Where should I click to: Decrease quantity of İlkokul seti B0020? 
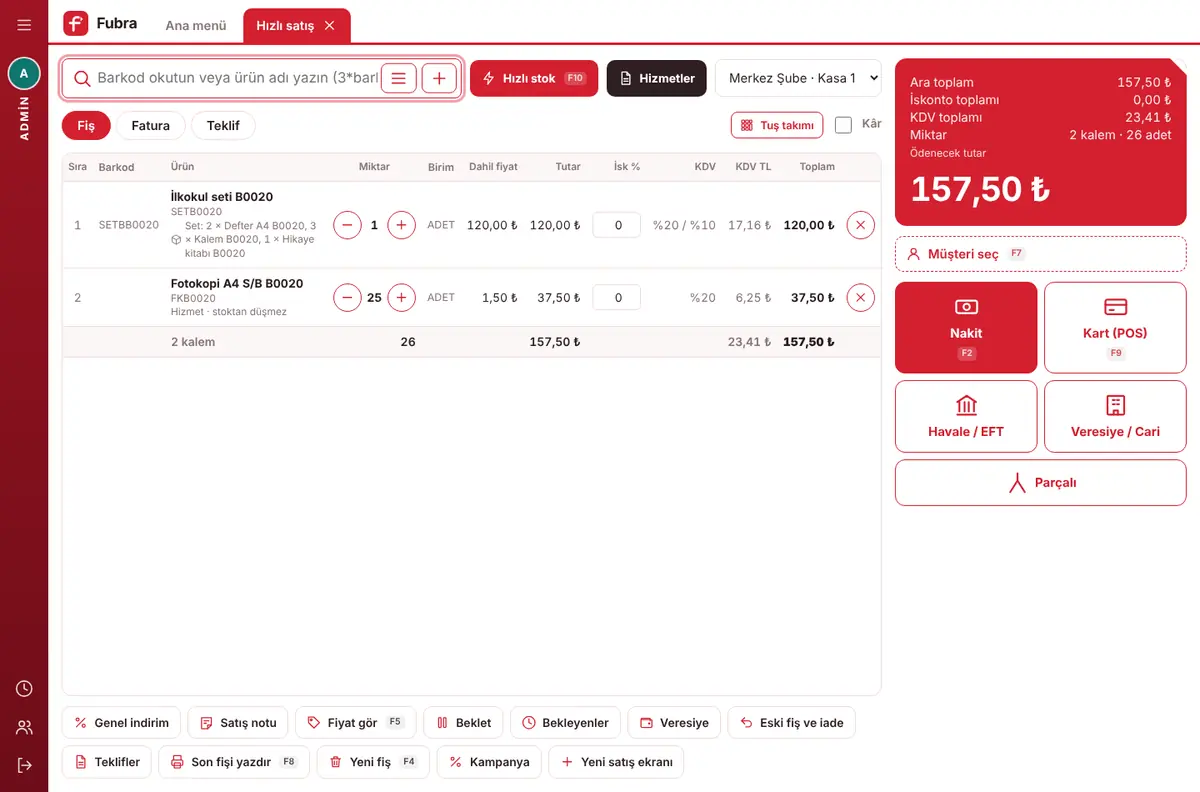pos(347,225)
